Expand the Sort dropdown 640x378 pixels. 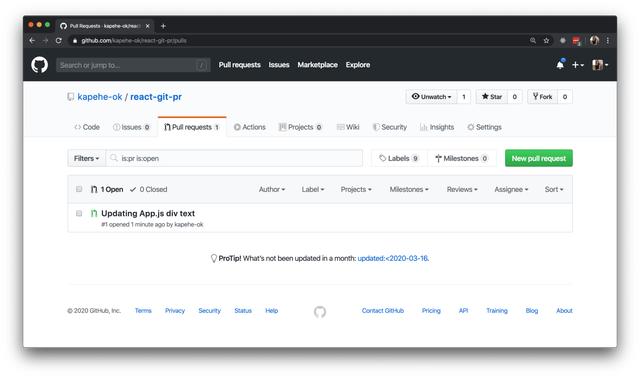[554, 189]
